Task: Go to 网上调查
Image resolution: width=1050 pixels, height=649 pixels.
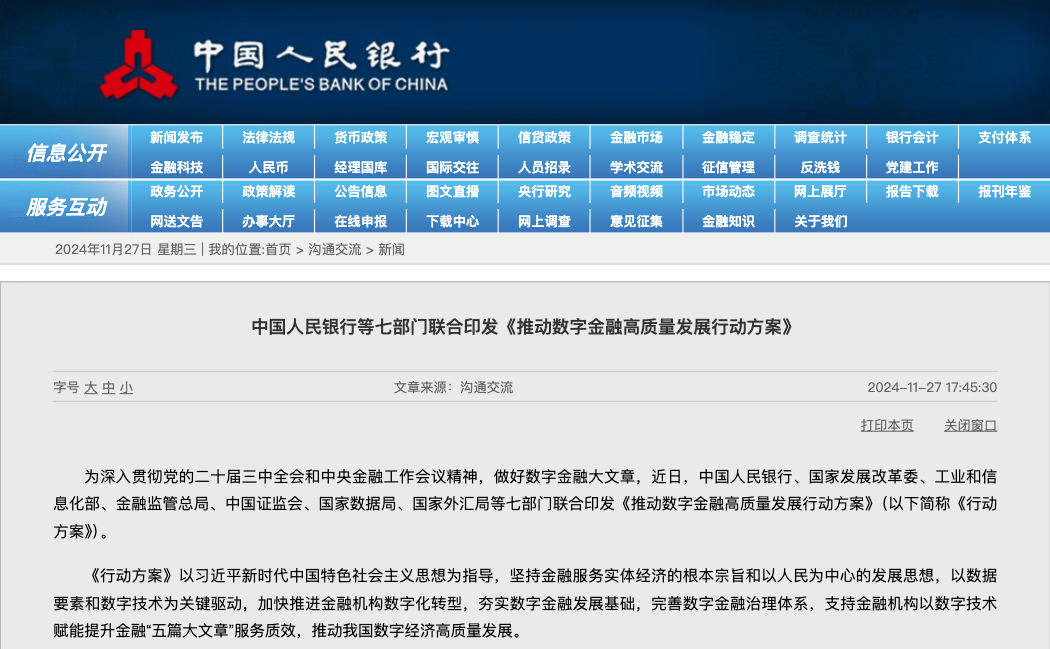Action: point(545,221)
